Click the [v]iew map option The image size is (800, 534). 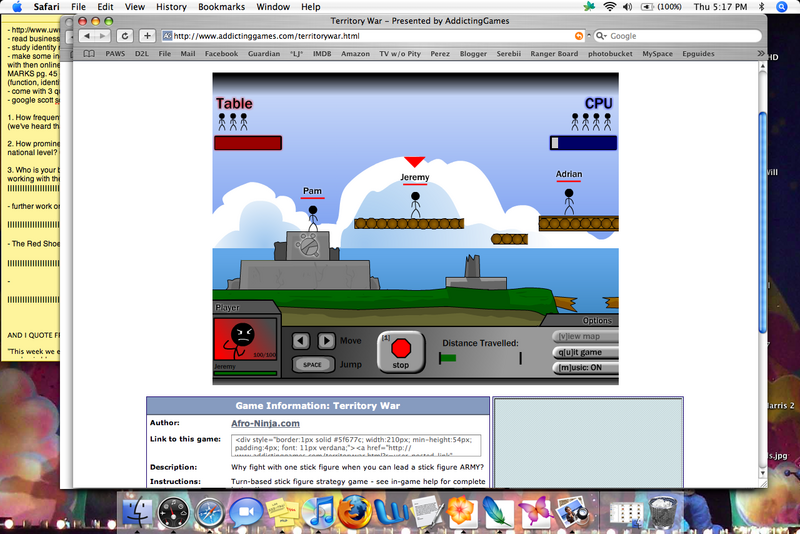tap(585, 337)
